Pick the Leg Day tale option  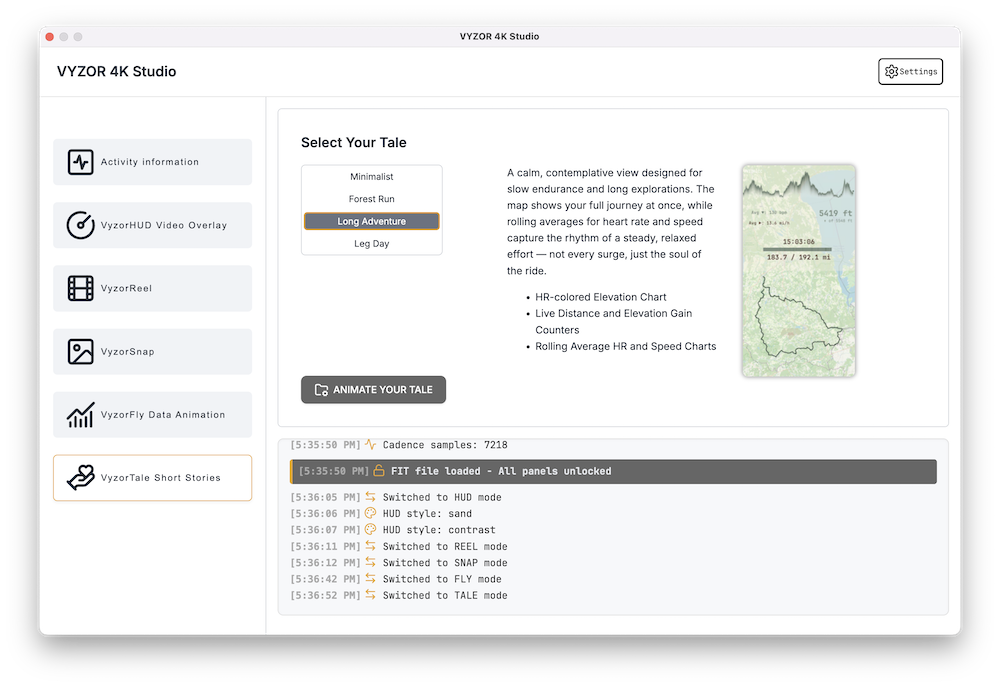pyautogui.click(x=371, y=243)
